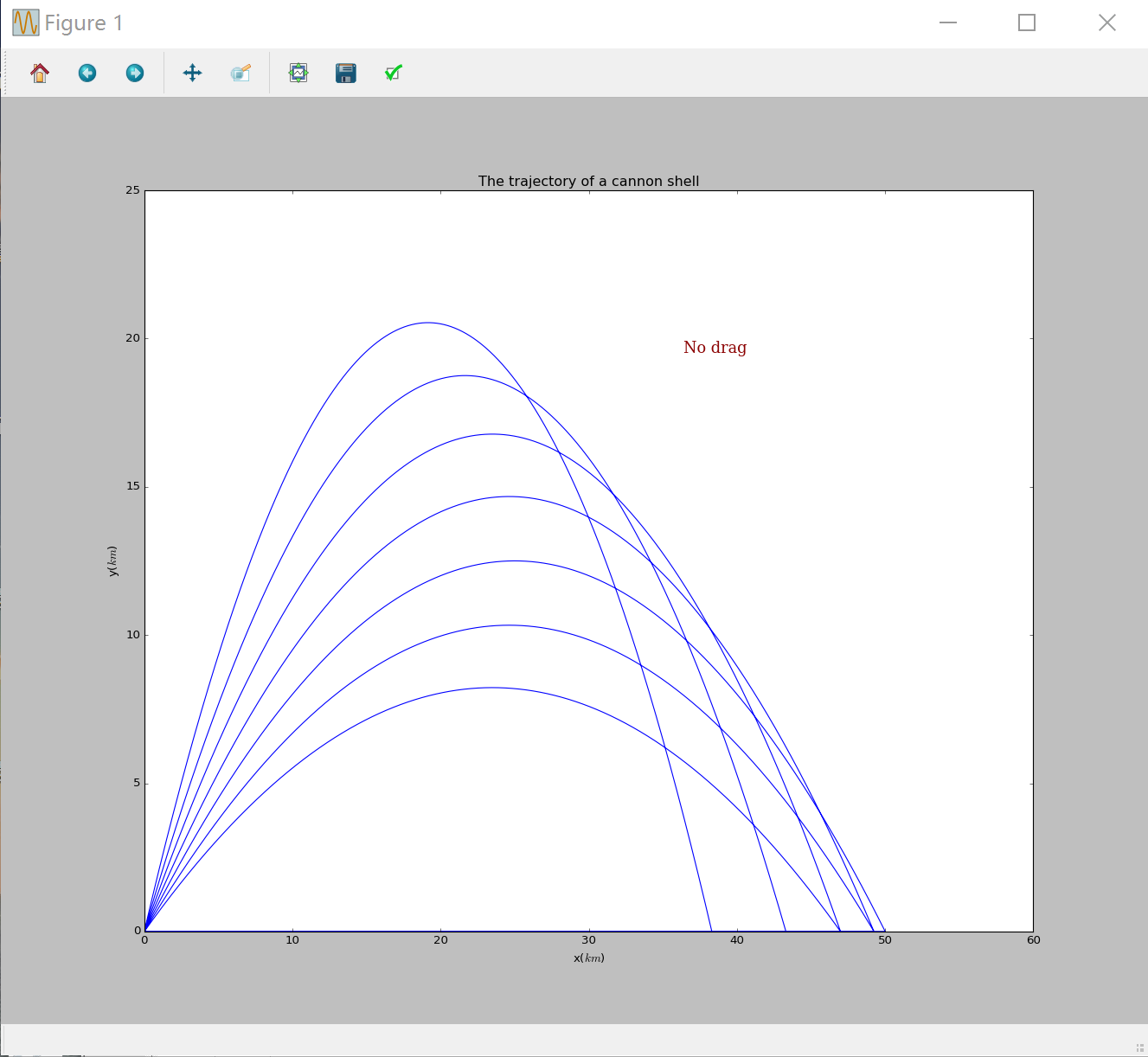Click x-axis tick label 30

[589, 940]
